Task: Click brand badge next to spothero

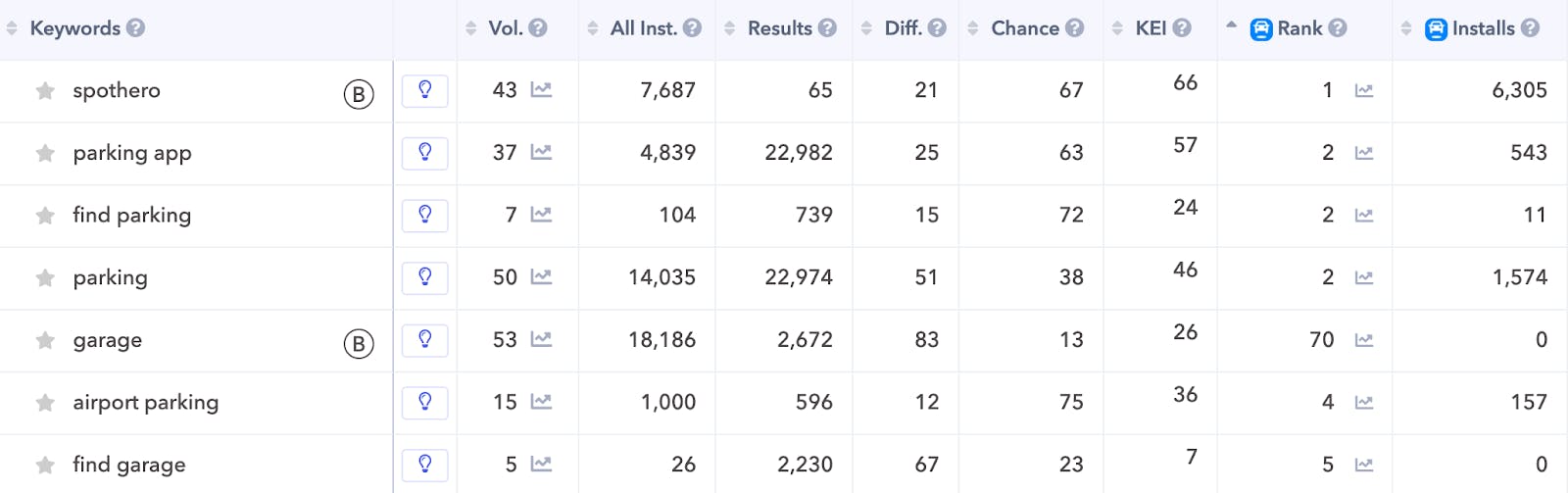Action: [359, 94]
